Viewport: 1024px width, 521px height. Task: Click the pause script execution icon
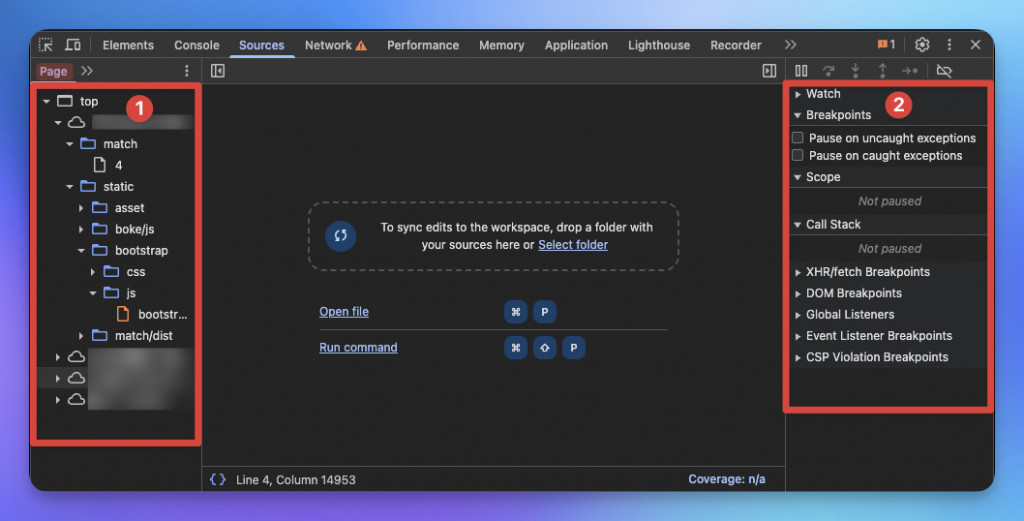pyautogui.click(x=801, y=71)
